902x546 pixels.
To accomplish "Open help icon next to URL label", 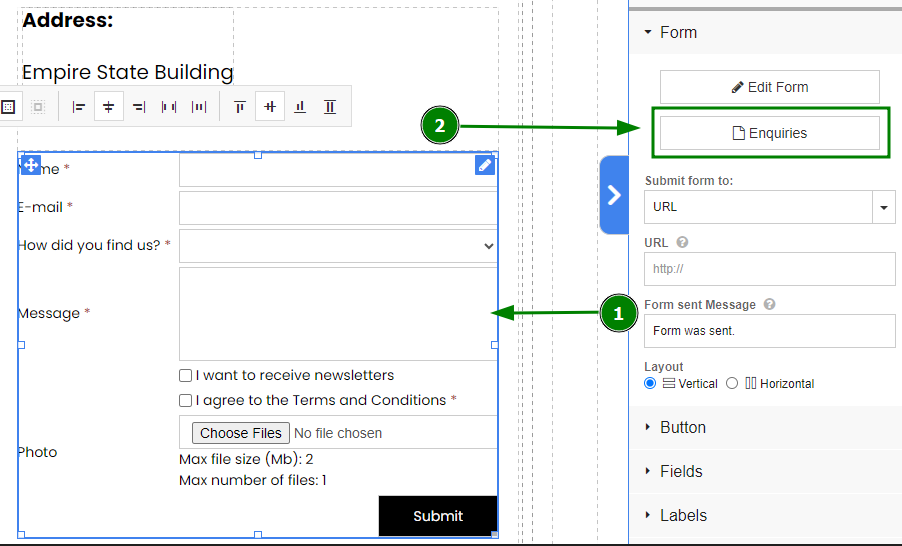I will [682, 242].
